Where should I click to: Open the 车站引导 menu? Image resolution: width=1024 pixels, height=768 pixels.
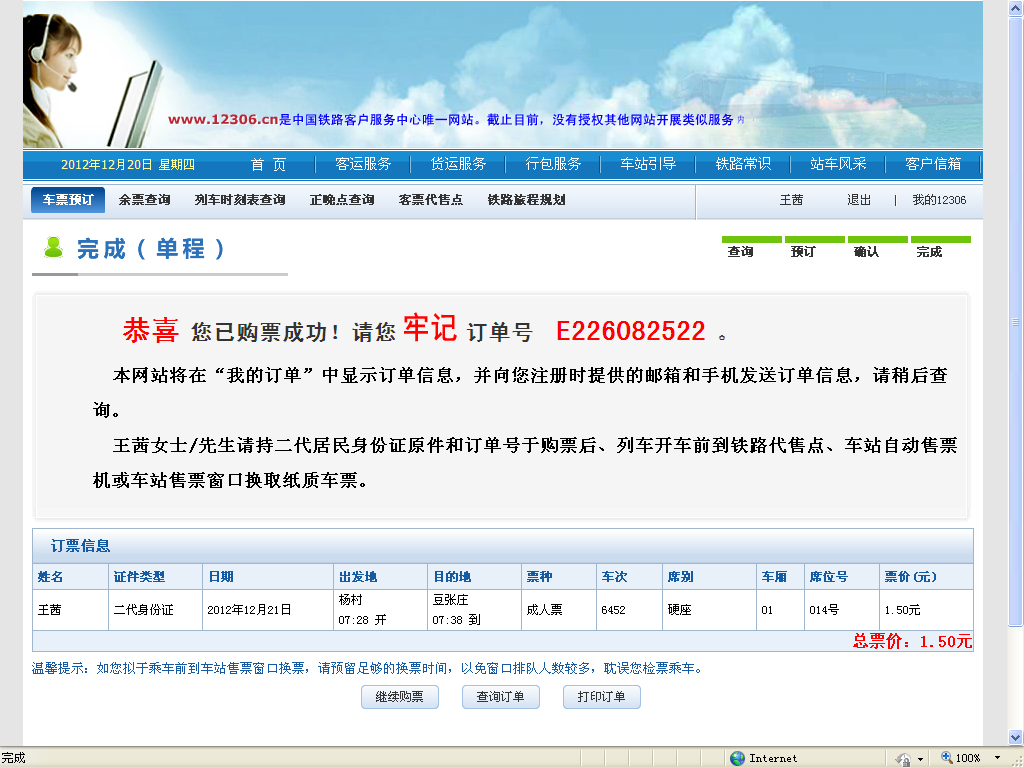(648, 164)
